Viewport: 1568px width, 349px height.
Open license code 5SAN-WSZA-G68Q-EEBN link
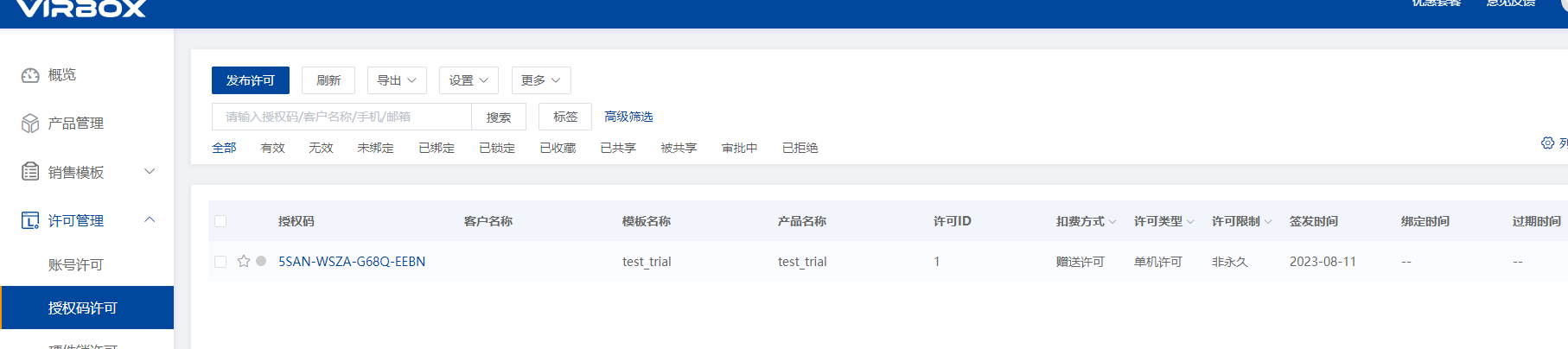(352, 262)
